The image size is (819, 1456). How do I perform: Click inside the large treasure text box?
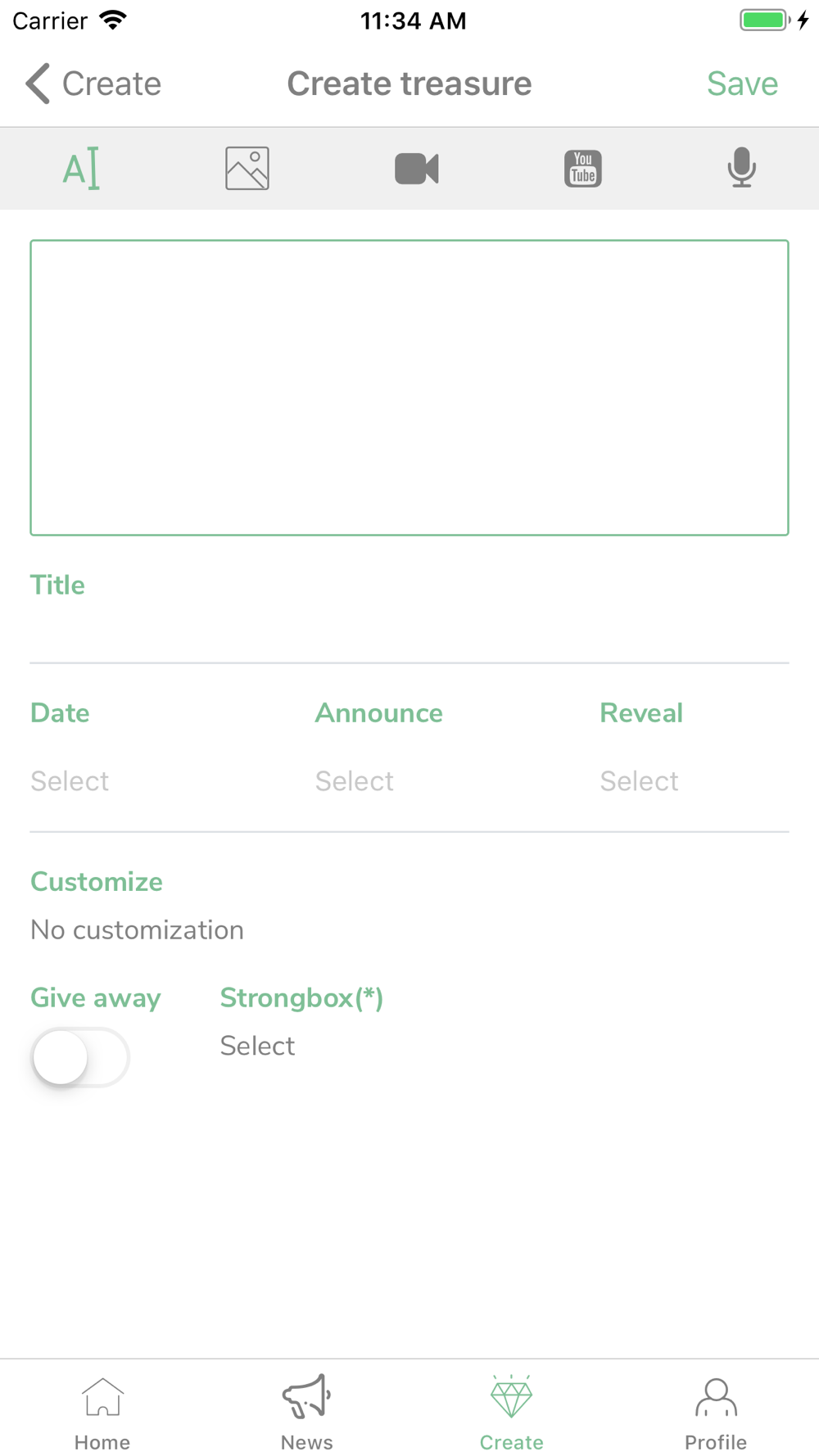409,387
